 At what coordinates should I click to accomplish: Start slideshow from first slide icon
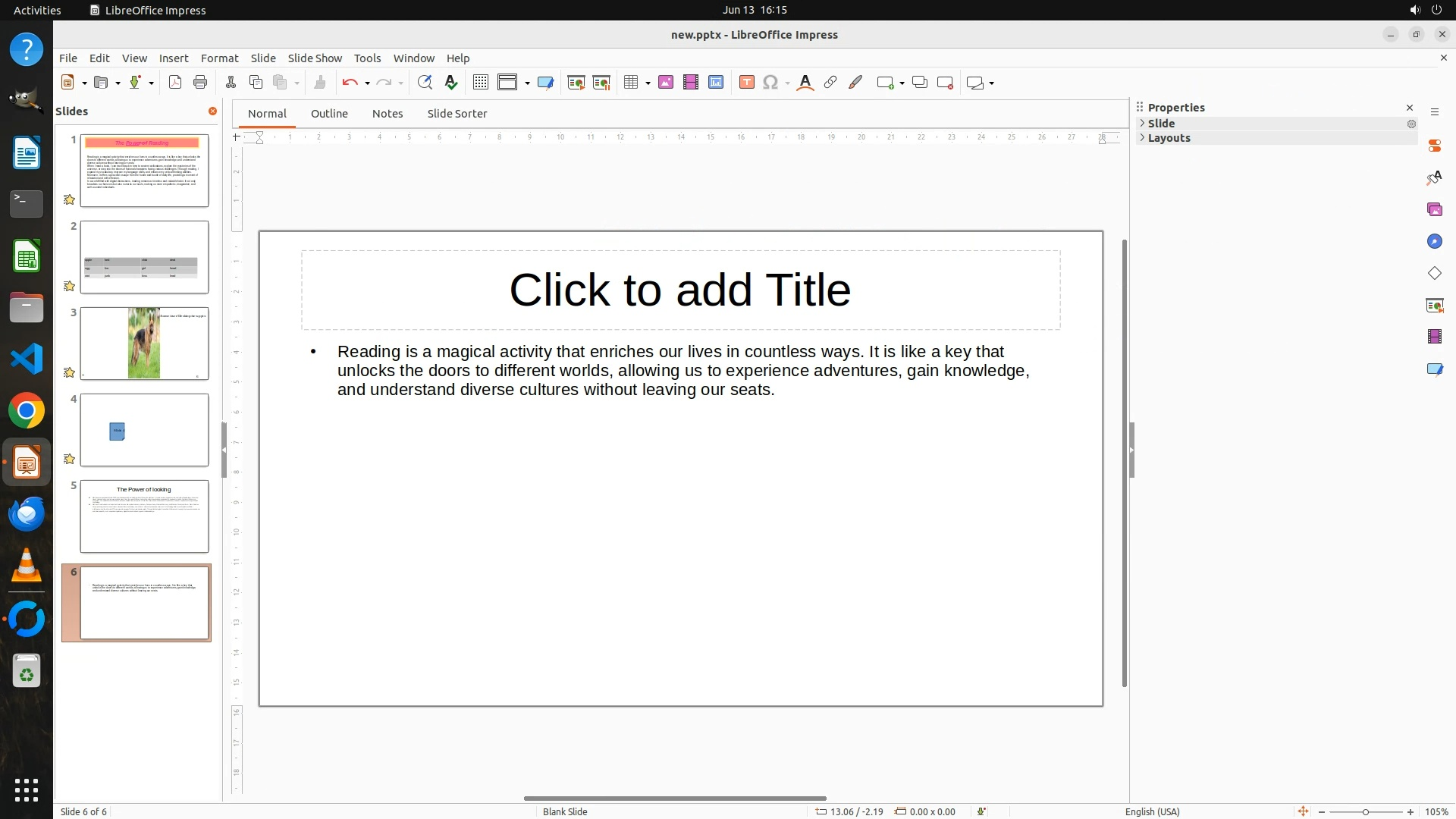(x=576, y=83)
